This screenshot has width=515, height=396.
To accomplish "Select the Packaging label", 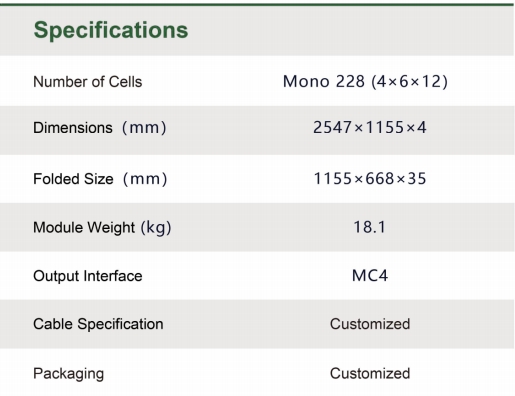I will click(69, 374).
